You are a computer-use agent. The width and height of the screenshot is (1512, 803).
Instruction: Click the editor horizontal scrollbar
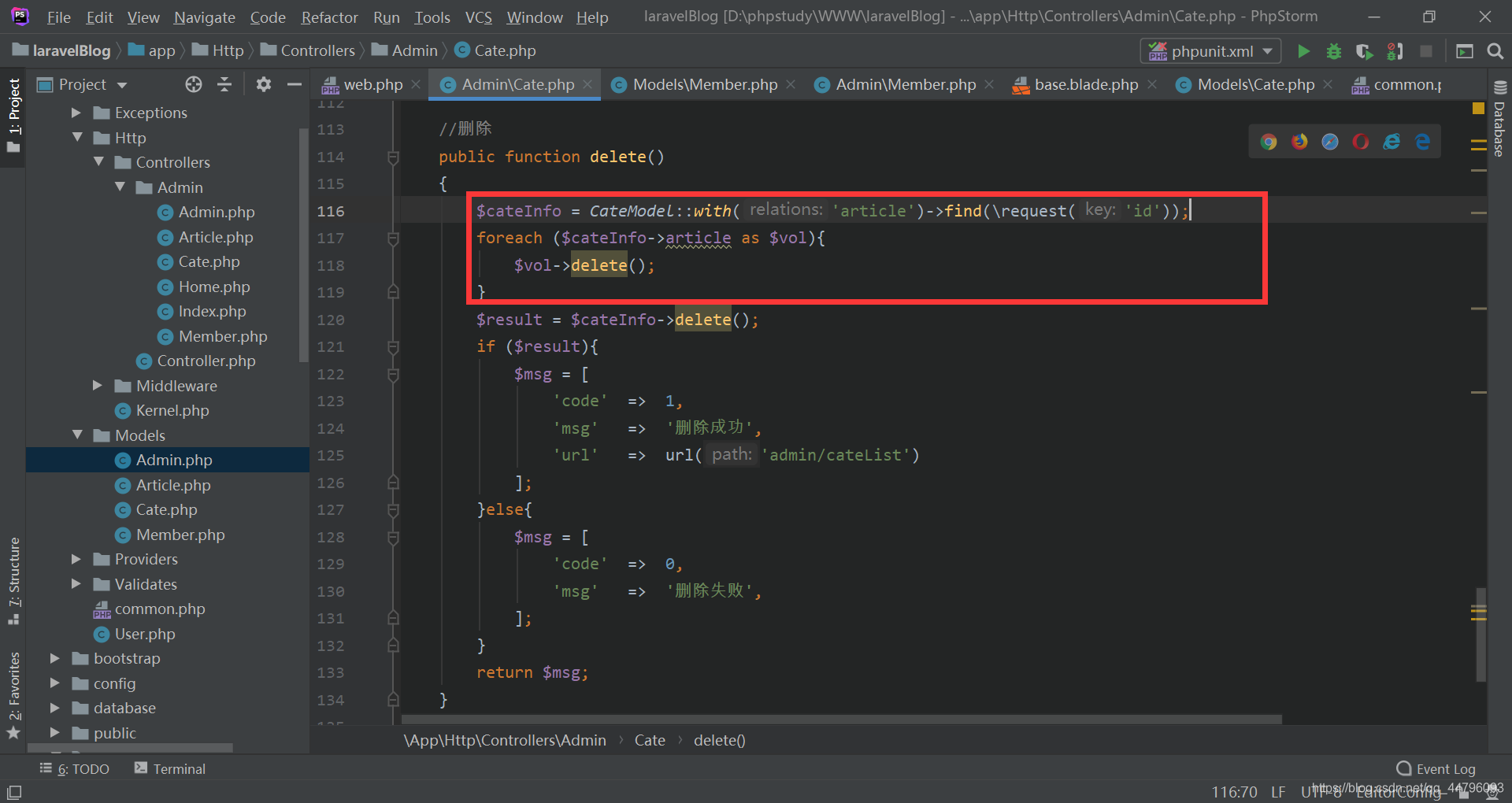[x=842, y=719]
